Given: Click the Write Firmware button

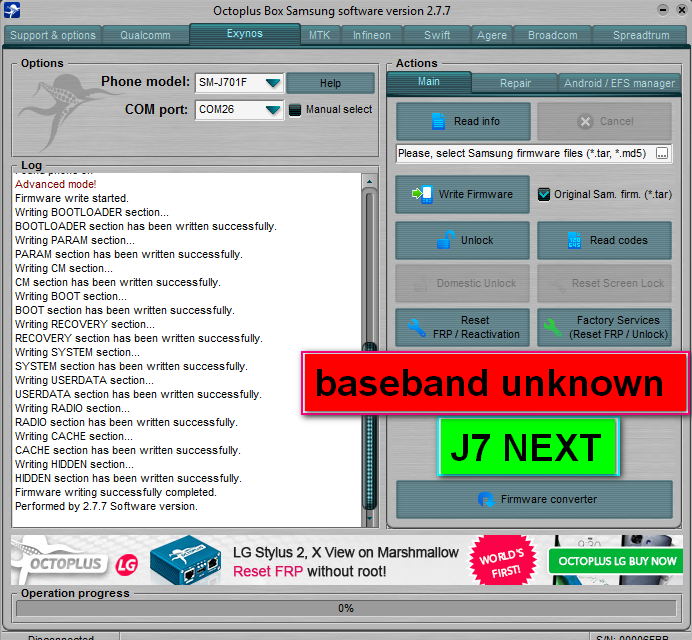Looking at the screenshot, I should click(x=462, y=194).
